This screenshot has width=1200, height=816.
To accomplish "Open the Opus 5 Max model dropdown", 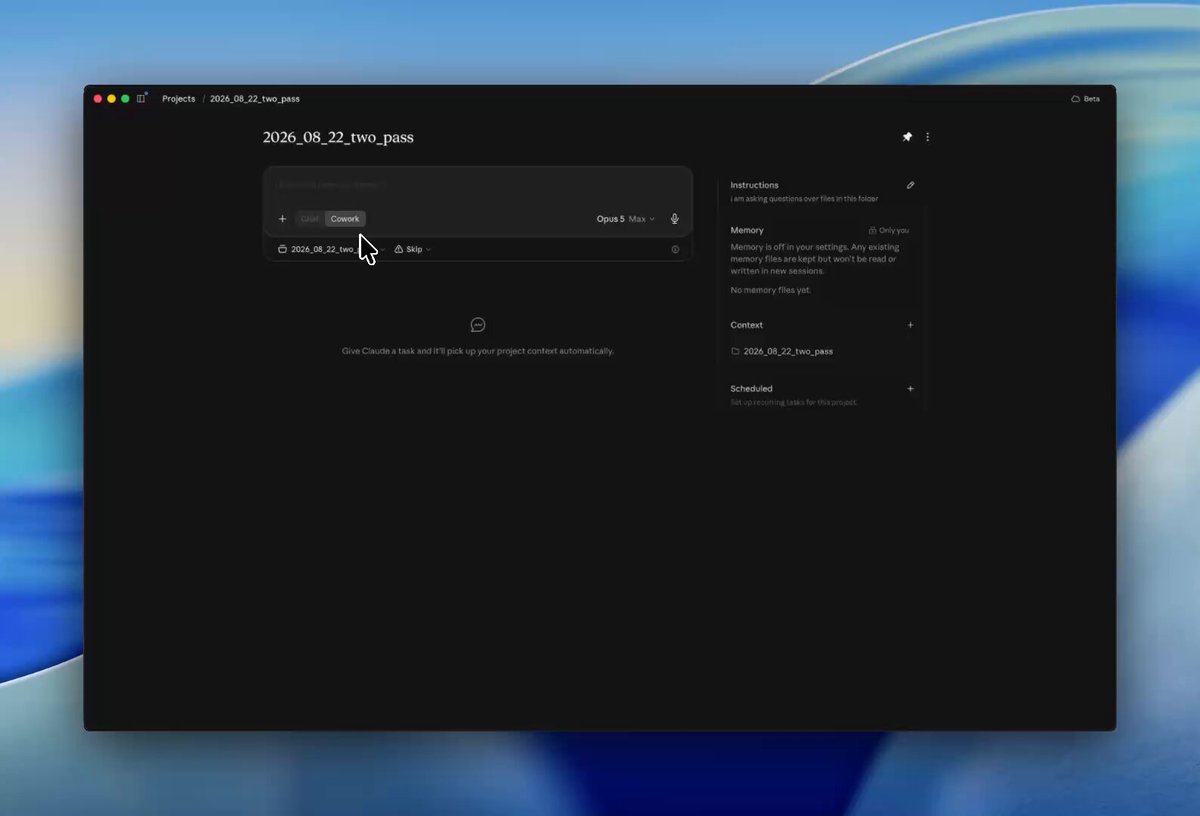I will [626, 219].
